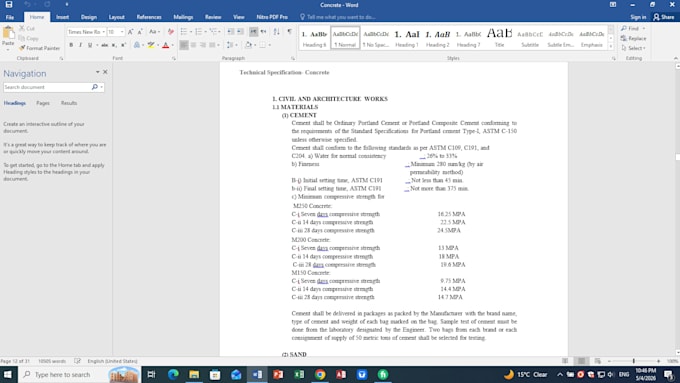This screenshot has height=383, width=680.
Task: Open the multilevel list dropdown
Action: (220, 32)
